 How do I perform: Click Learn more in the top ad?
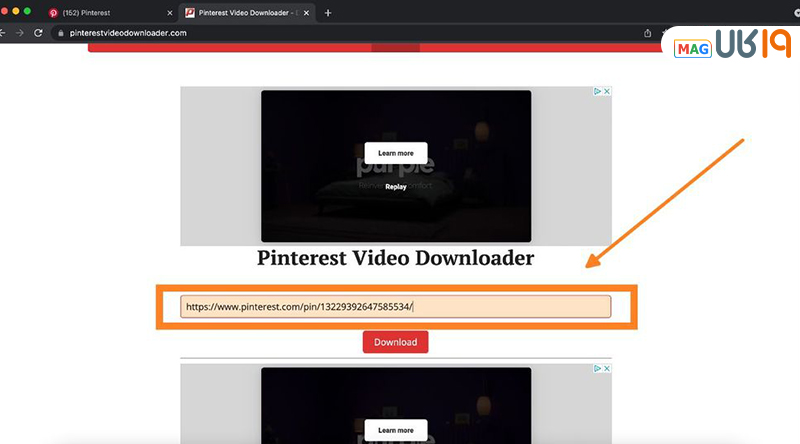395,153
